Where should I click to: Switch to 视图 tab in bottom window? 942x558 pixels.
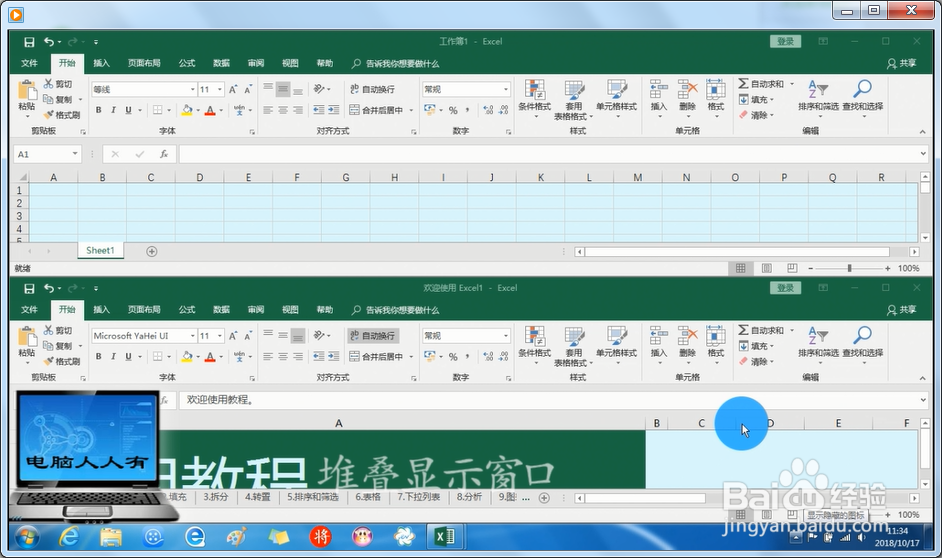290,309
